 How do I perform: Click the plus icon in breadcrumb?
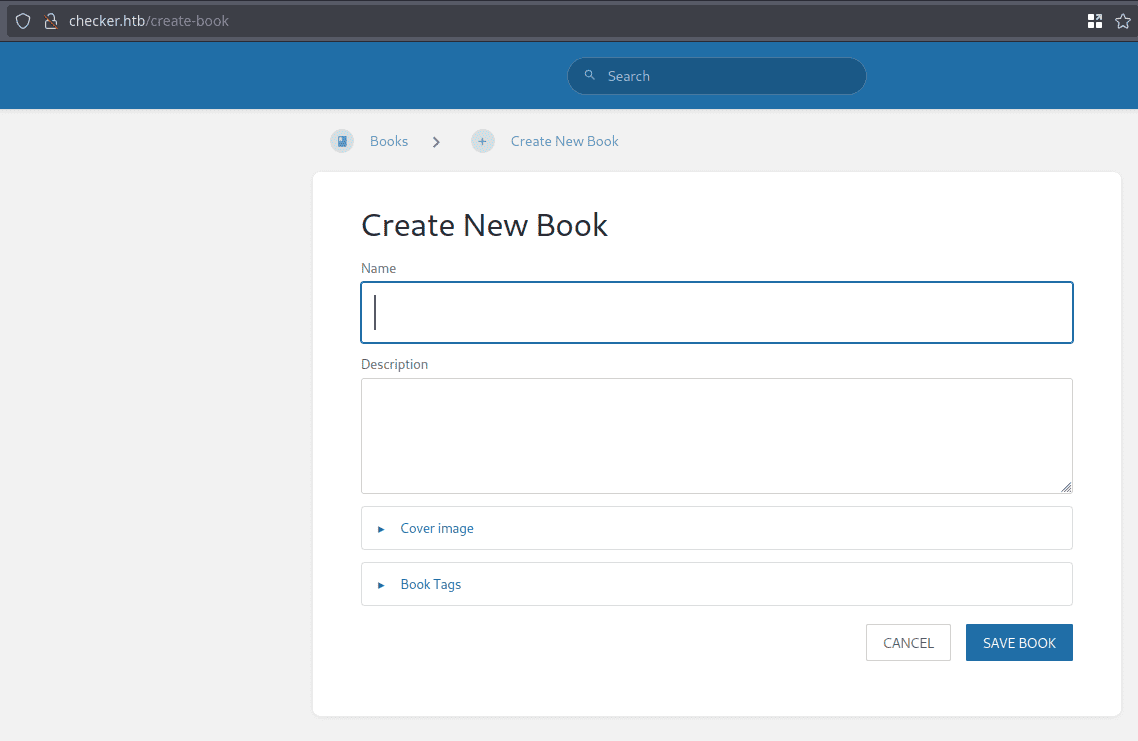[483, 142]
